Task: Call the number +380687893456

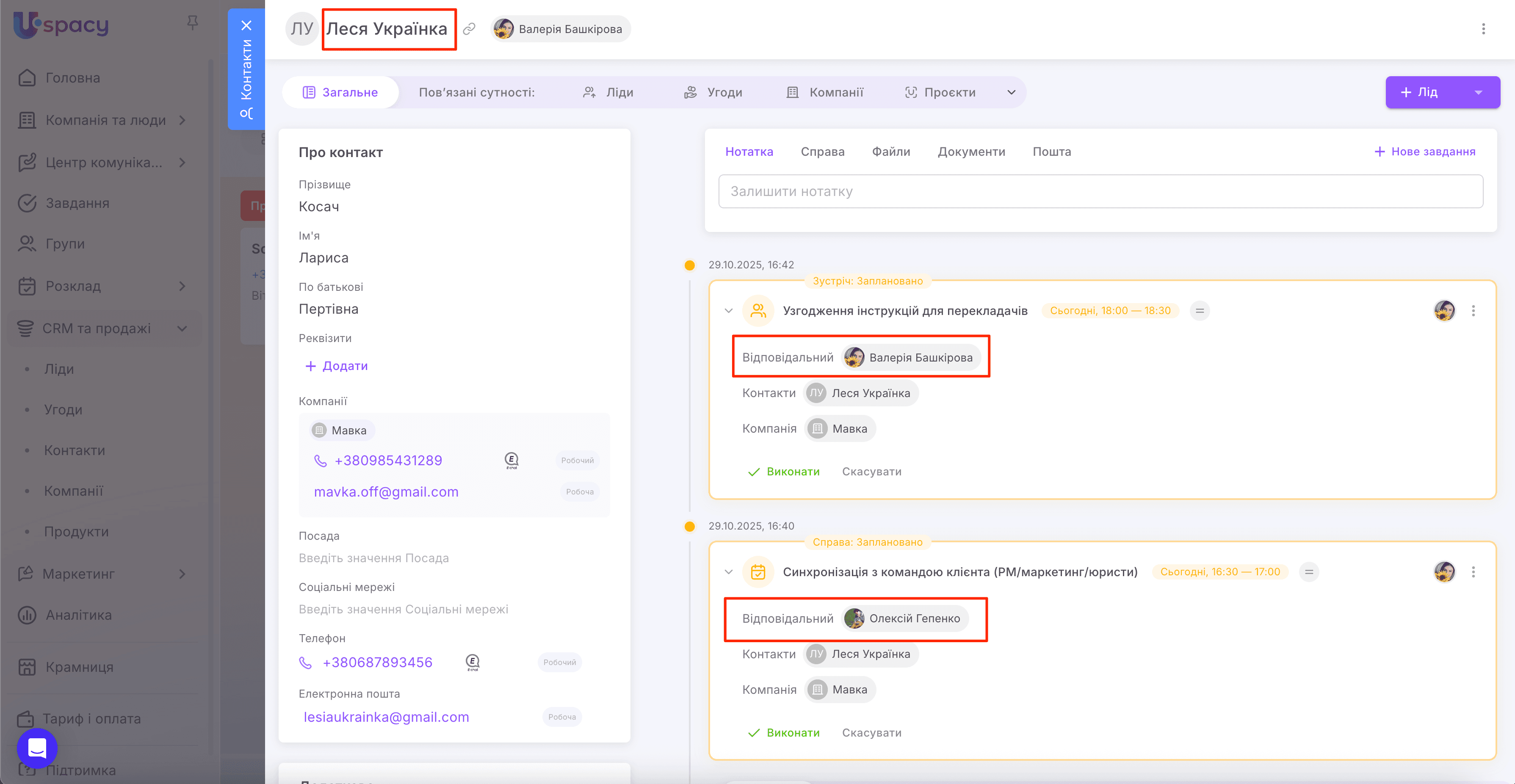Action: point(378,662)
